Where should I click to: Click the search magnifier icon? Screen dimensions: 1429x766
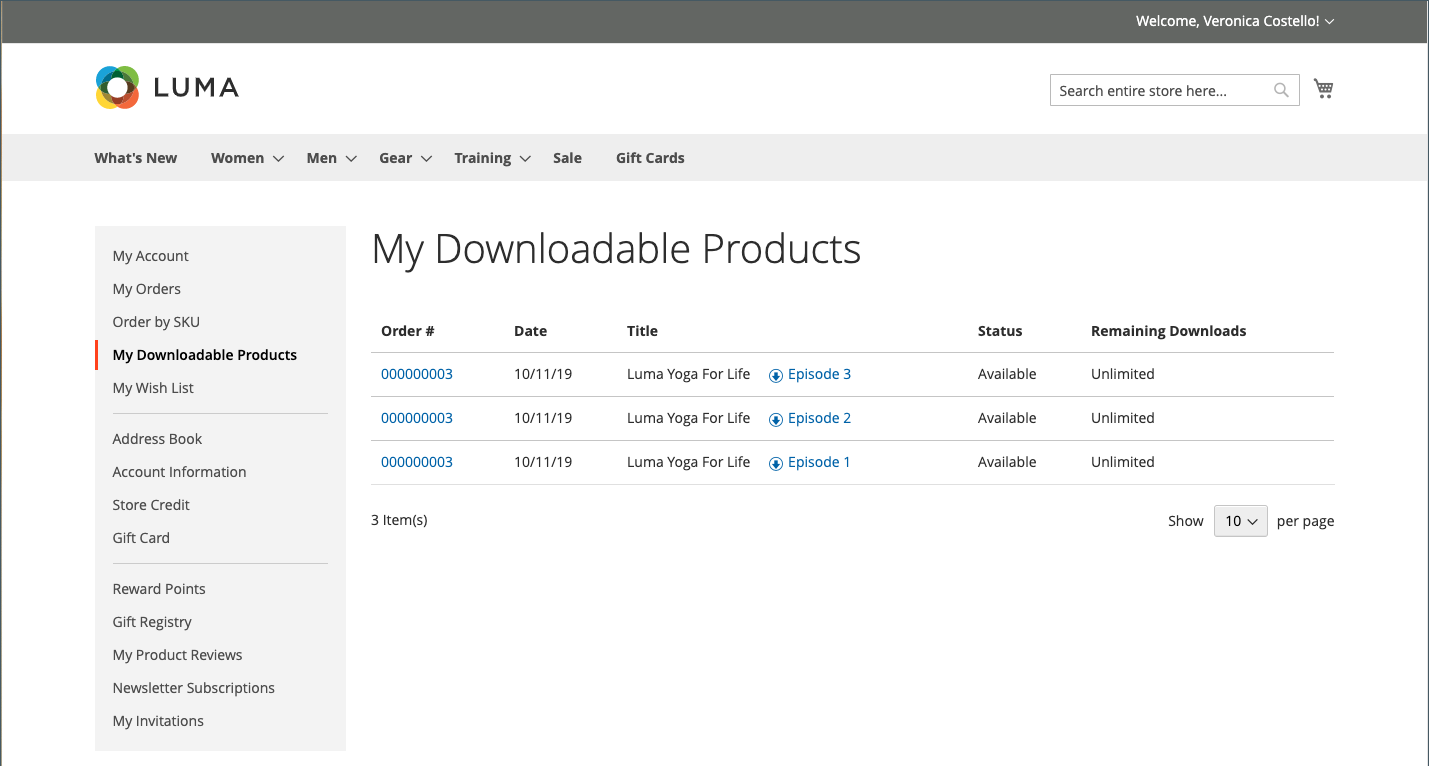click(x=1281, y=90)
